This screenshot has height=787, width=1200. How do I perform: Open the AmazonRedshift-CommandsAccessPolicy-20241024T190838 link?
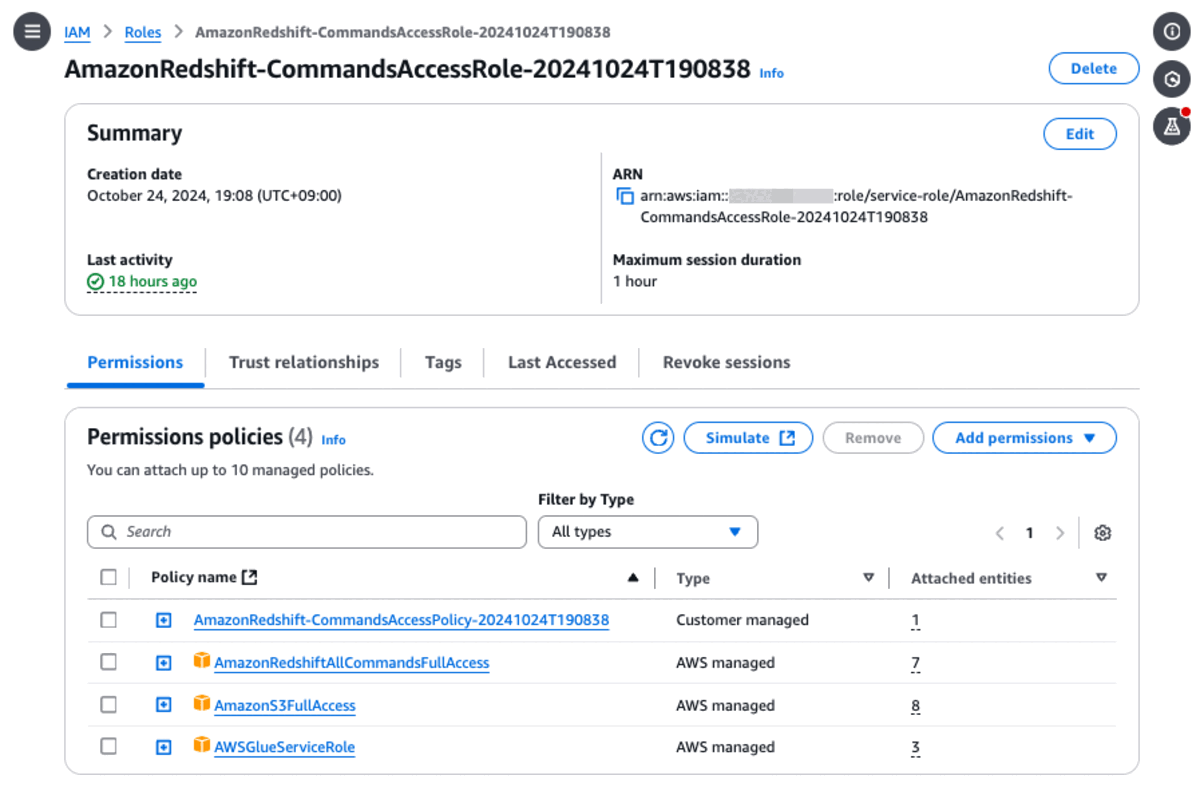click(x=401, y=620)
